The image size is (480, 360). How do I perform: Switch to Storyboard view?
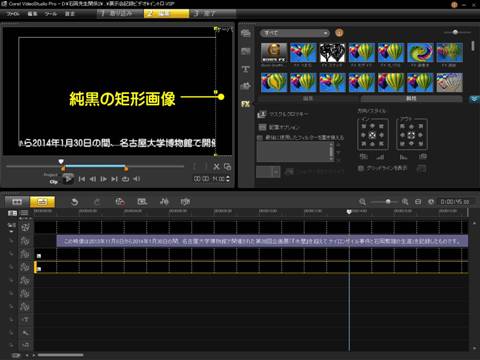pyautogui.click(x=17, y=202)
